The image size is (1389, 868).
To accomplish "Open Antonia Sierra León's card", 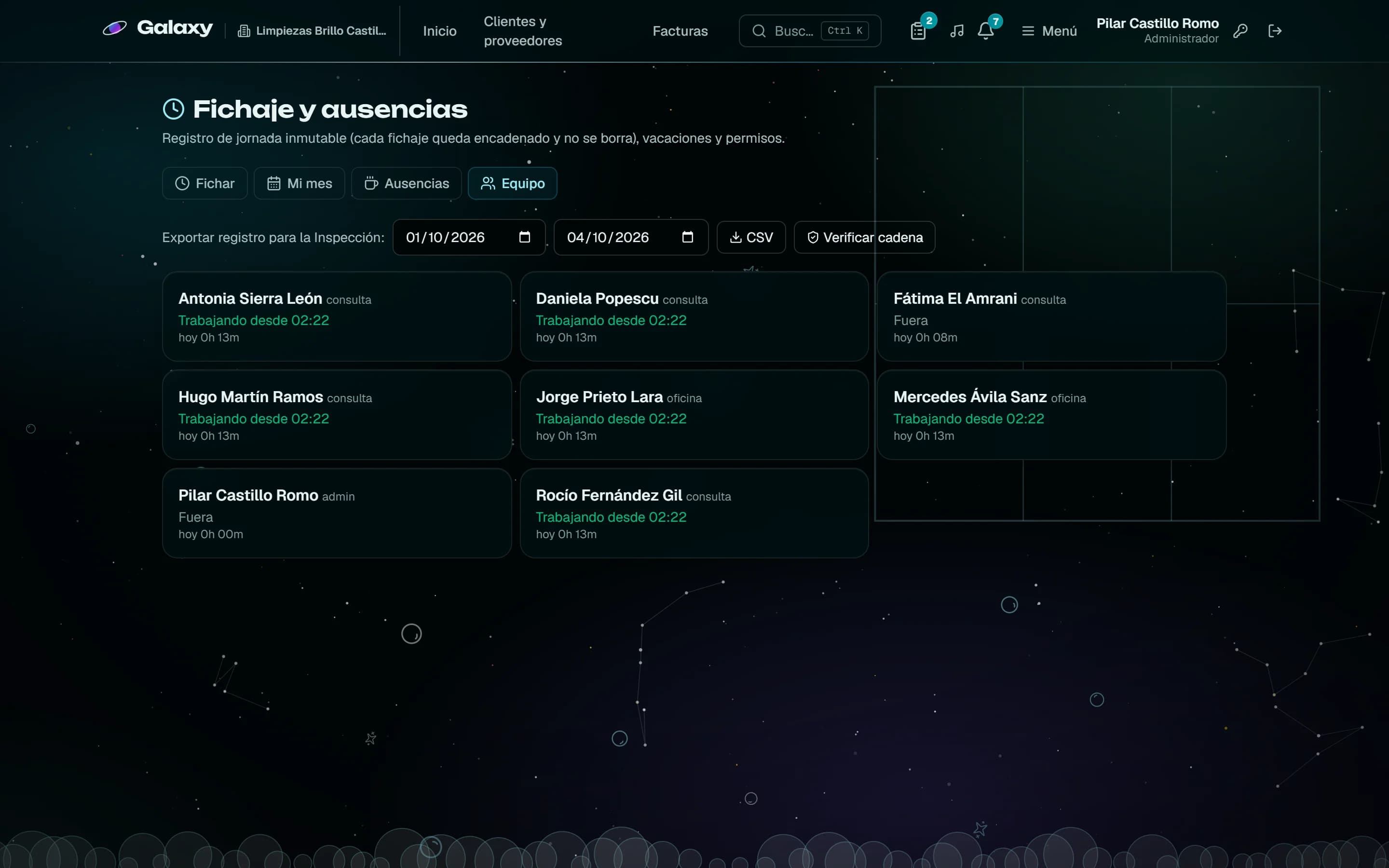I will point(337,316).
